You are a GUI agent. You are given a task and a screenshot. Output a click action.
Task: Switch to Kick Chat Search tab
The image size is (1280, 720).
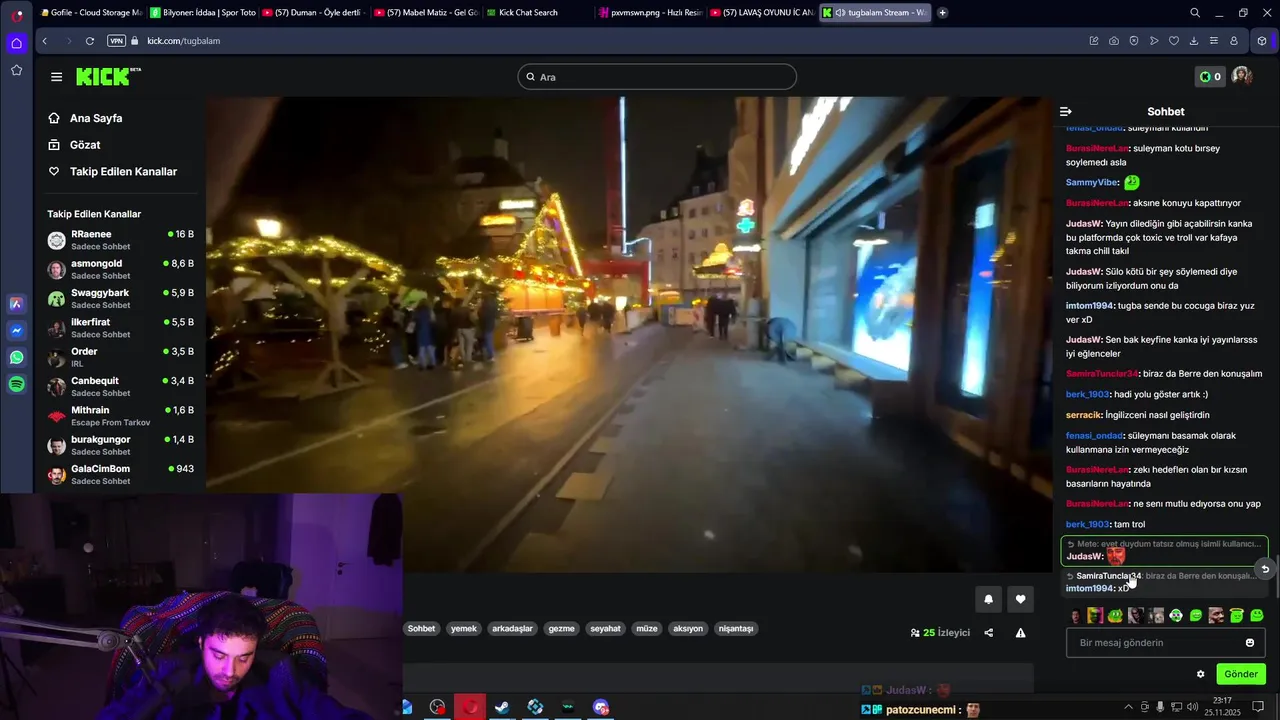[538, 13]
